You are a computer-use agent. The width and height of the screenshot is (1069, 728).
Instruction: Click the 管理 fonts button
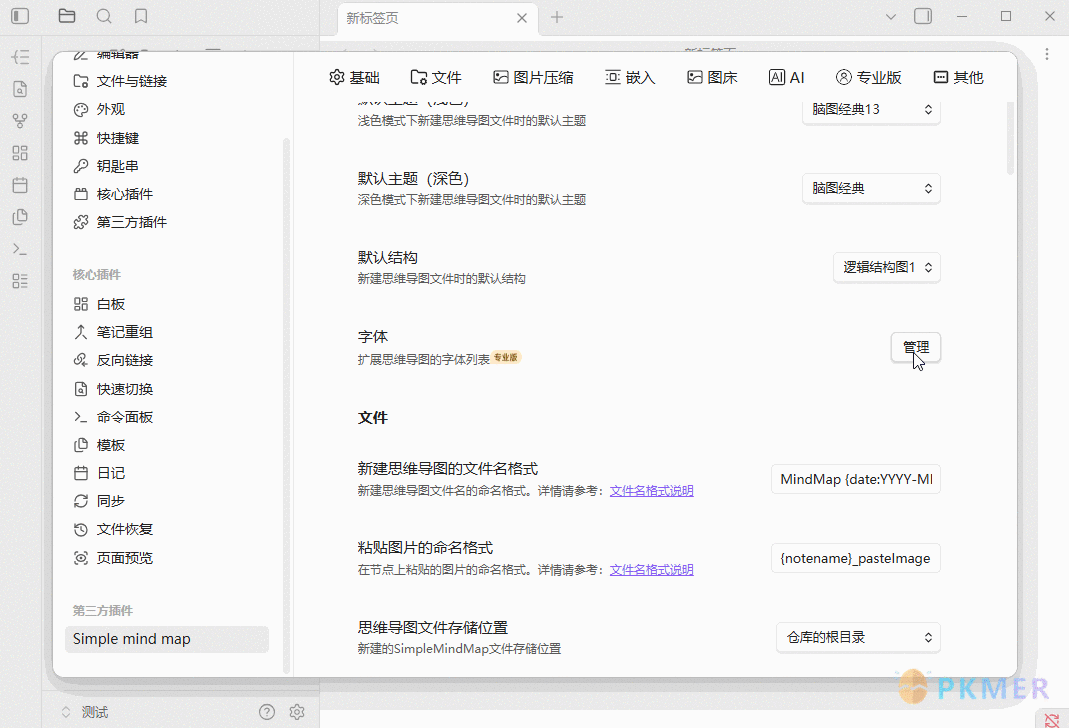pyautogui.click(x=916, y=348)
